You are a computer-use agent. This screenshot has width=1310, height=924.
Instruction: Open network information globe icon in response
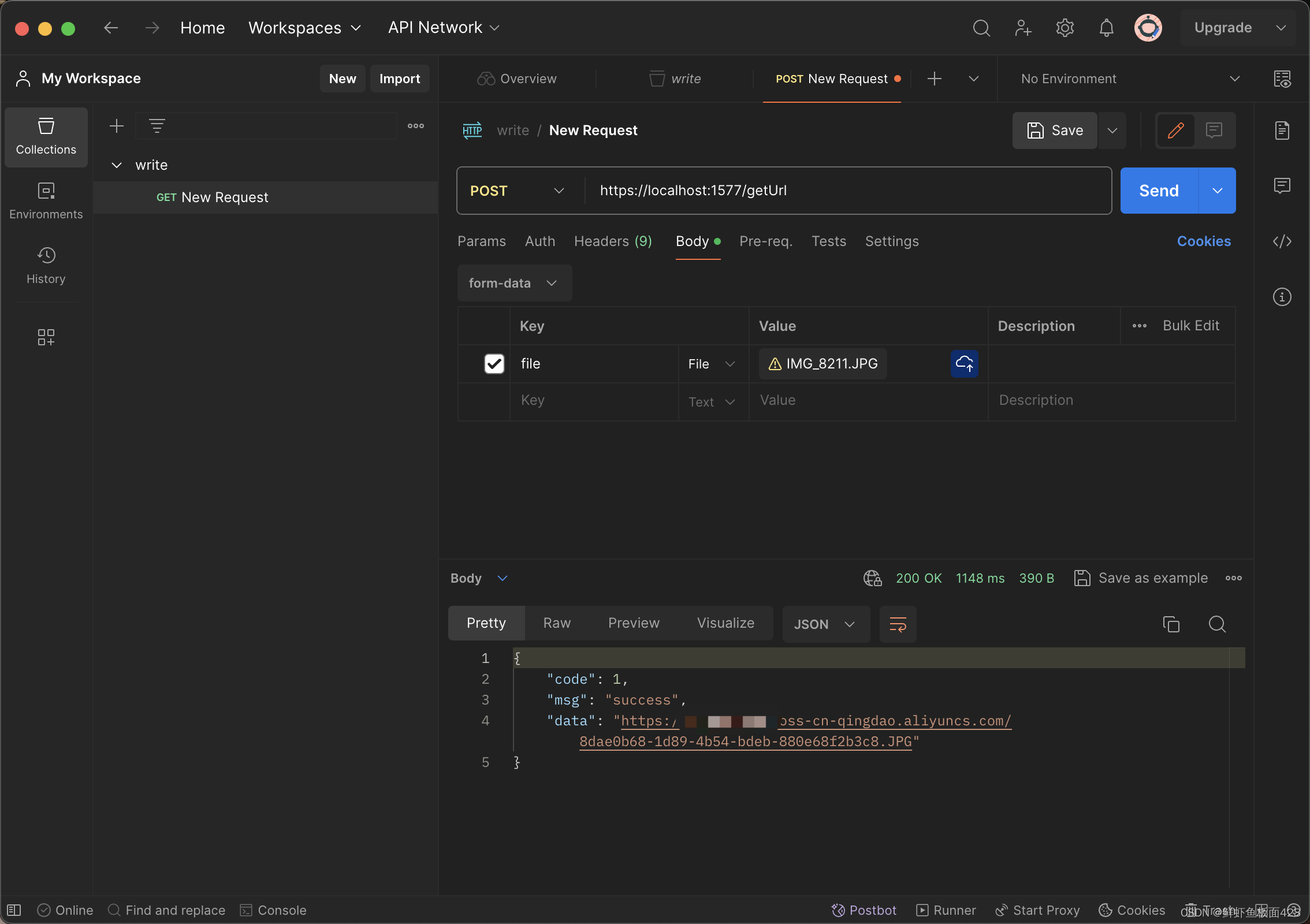coord(872,578)
